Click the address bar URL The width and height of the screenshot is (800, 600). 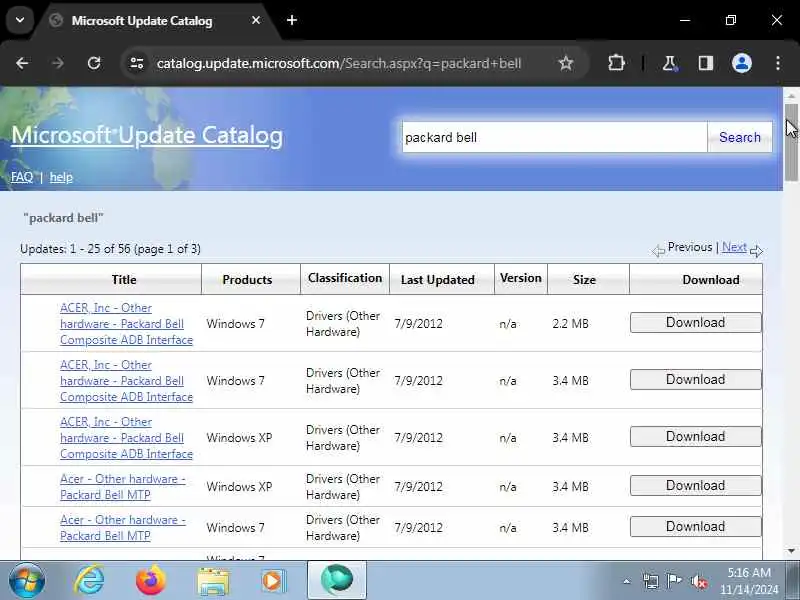[x=339, y=63]
